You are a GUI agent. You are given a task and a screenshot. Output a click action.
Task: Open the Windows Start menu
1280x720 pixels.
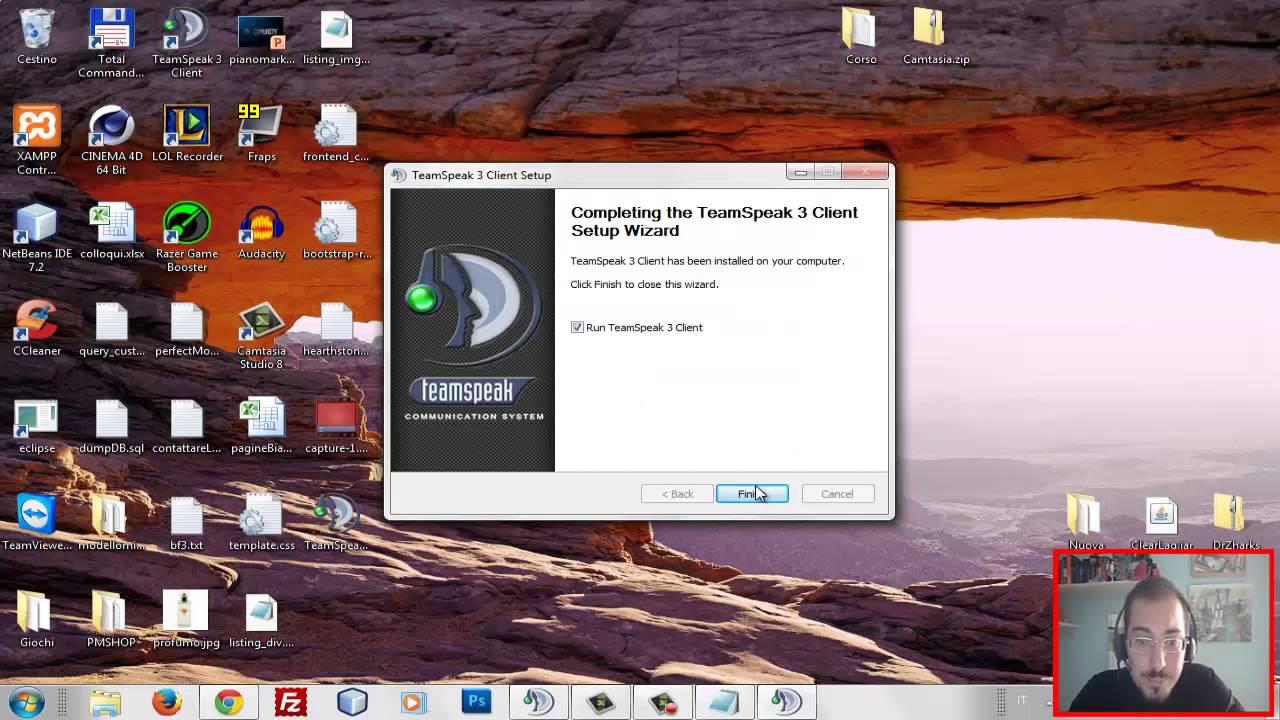[x=26, y=702]
